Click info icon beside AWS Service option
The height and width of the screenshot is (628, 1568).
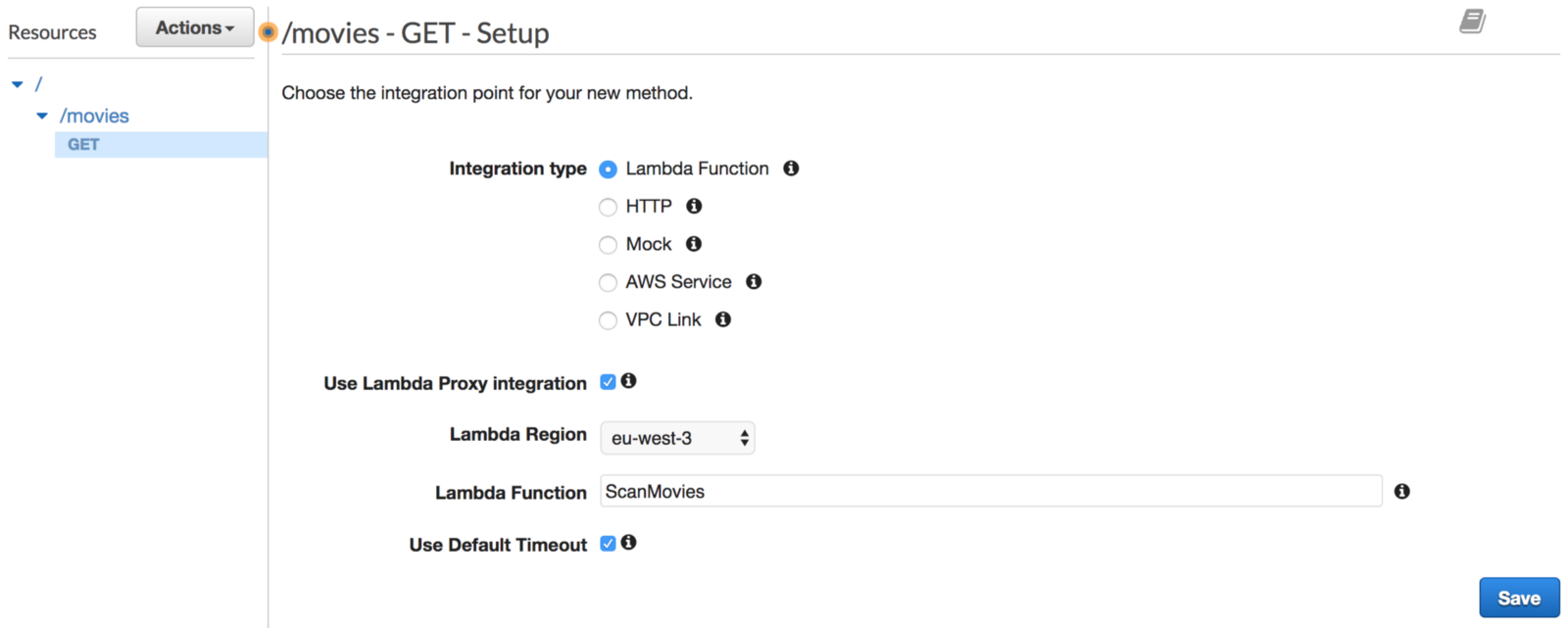click(754, 282)
